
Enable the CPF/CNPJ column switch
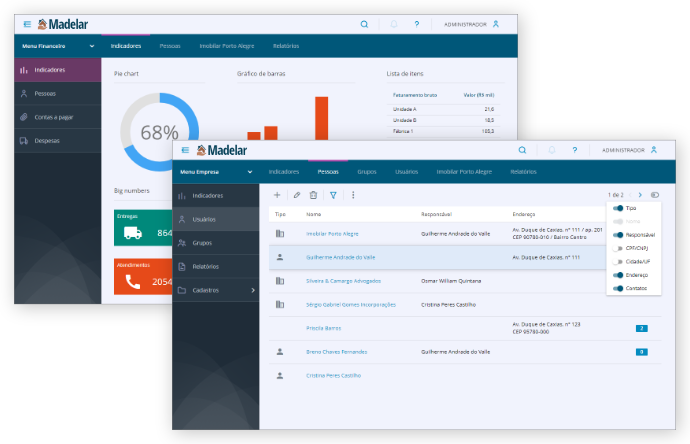(618, 248)
